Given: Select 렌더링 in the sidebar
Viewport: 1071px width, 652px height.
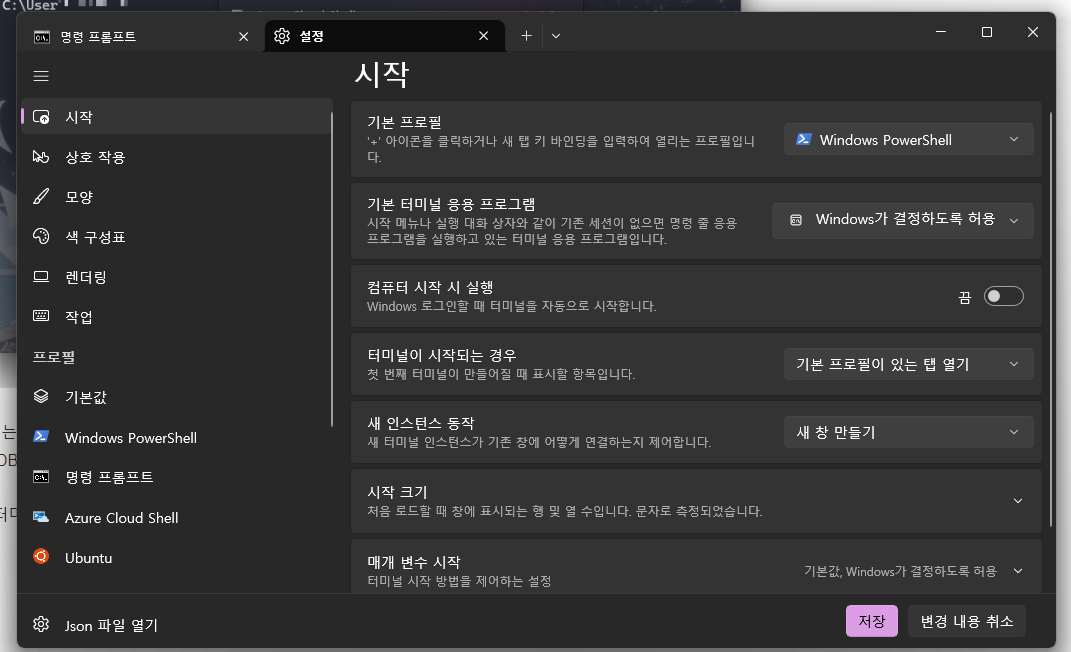Looking at the screenshot, I should coord(177,277).
